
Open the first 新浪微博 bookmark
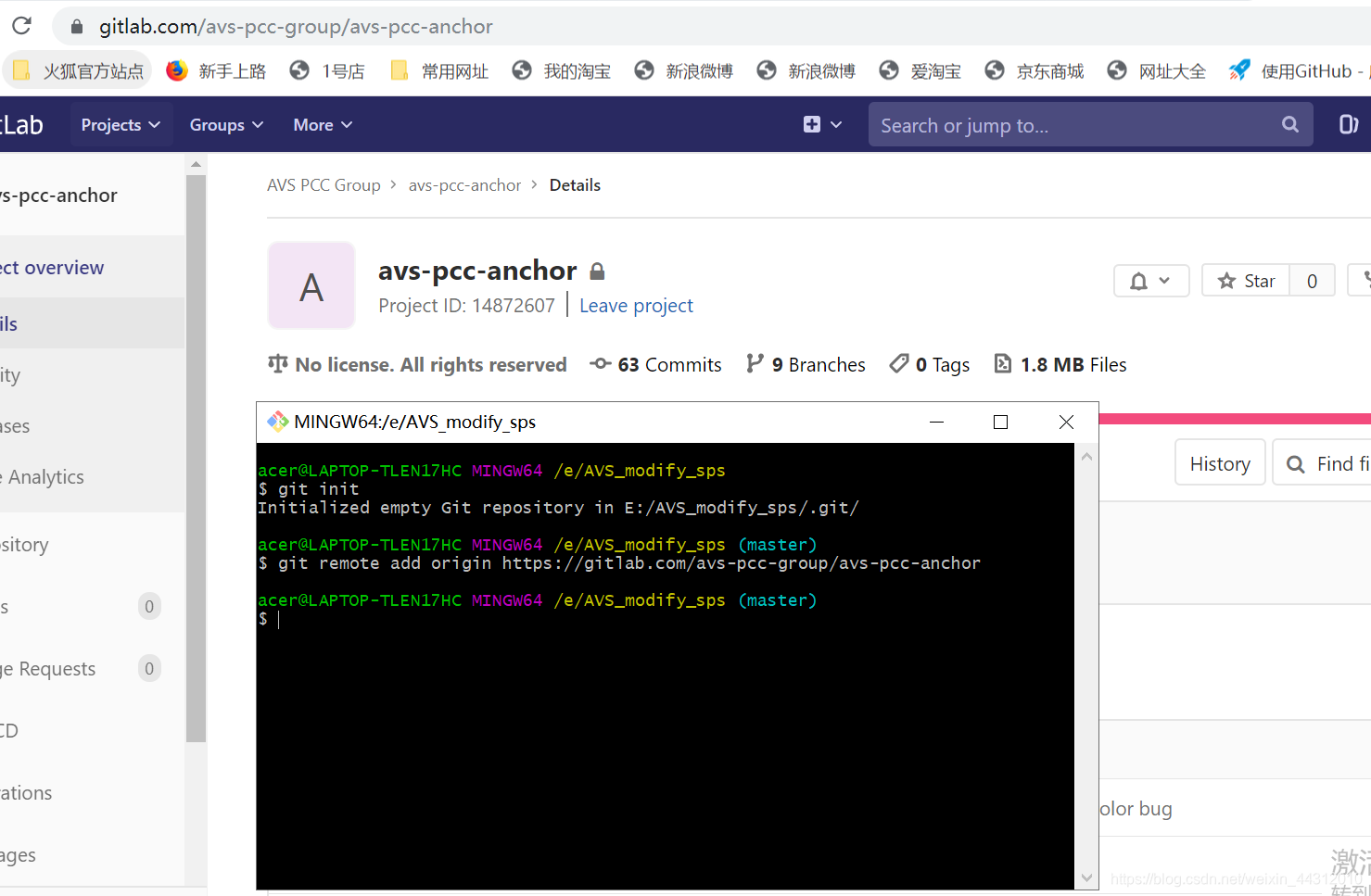coord(684,71)
